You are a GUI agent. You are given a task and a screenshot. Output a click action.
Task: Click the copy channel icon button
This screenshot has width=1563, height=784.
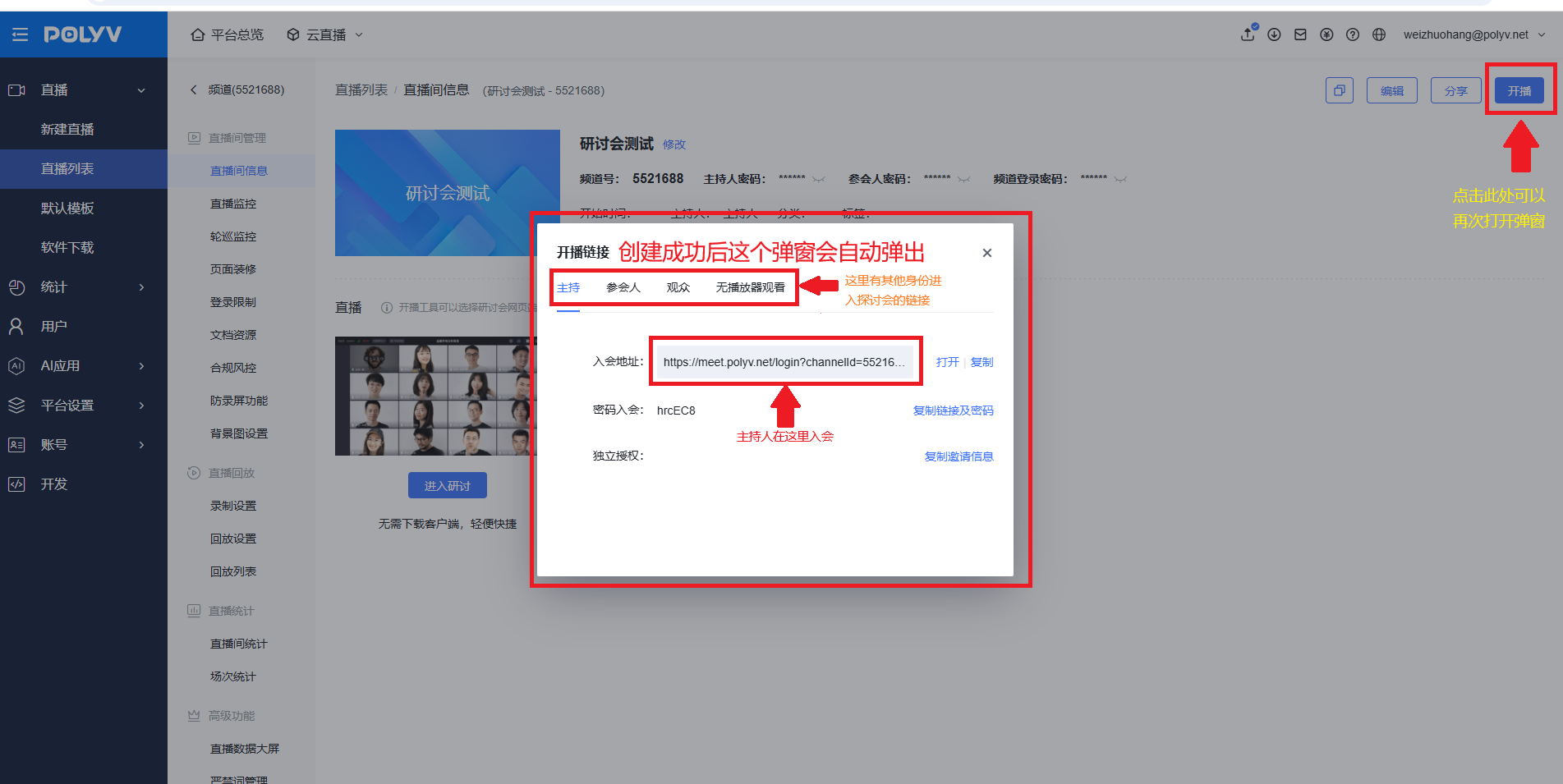[1340, 90]
